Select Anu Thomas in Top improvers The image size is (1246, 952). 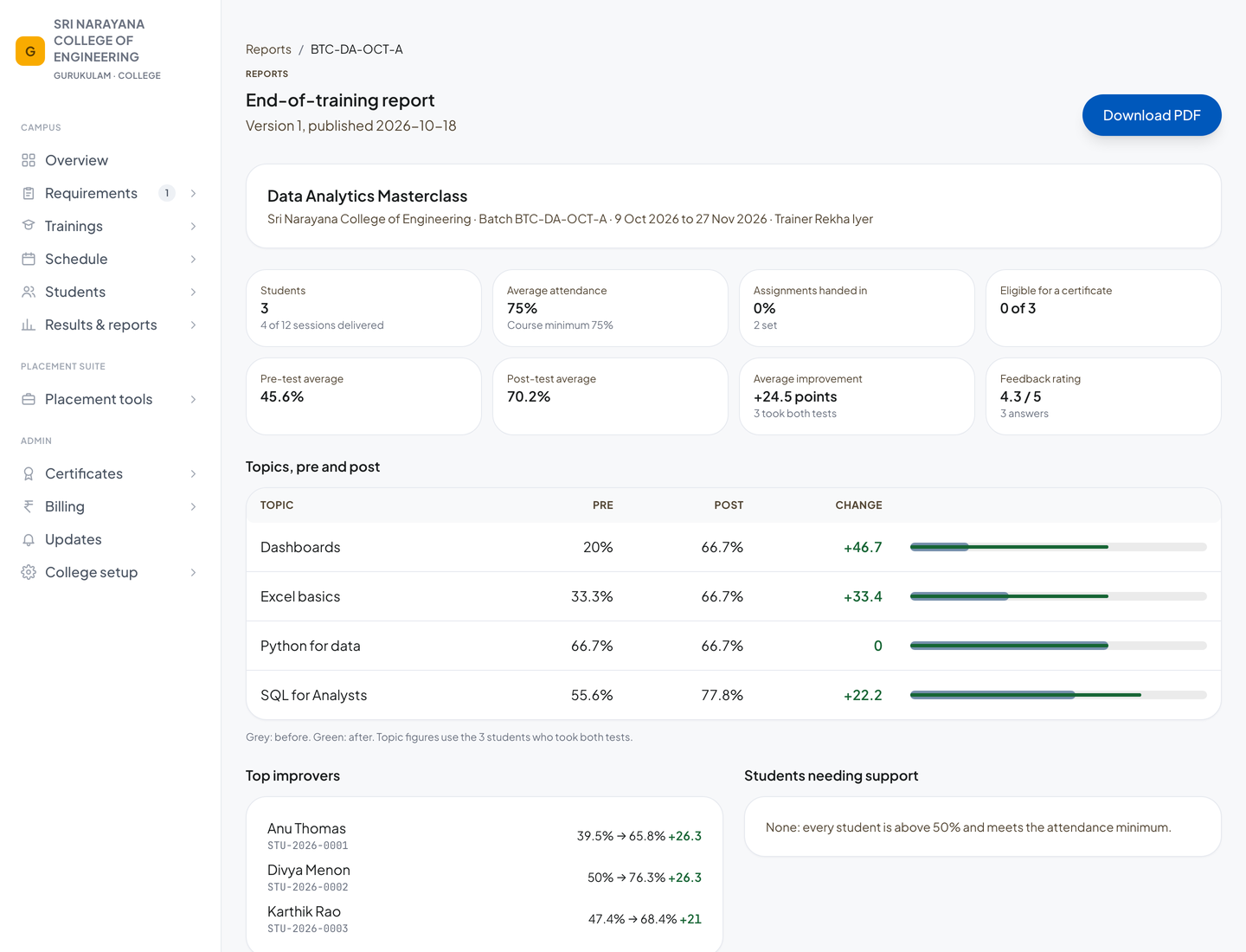(485, 836)
